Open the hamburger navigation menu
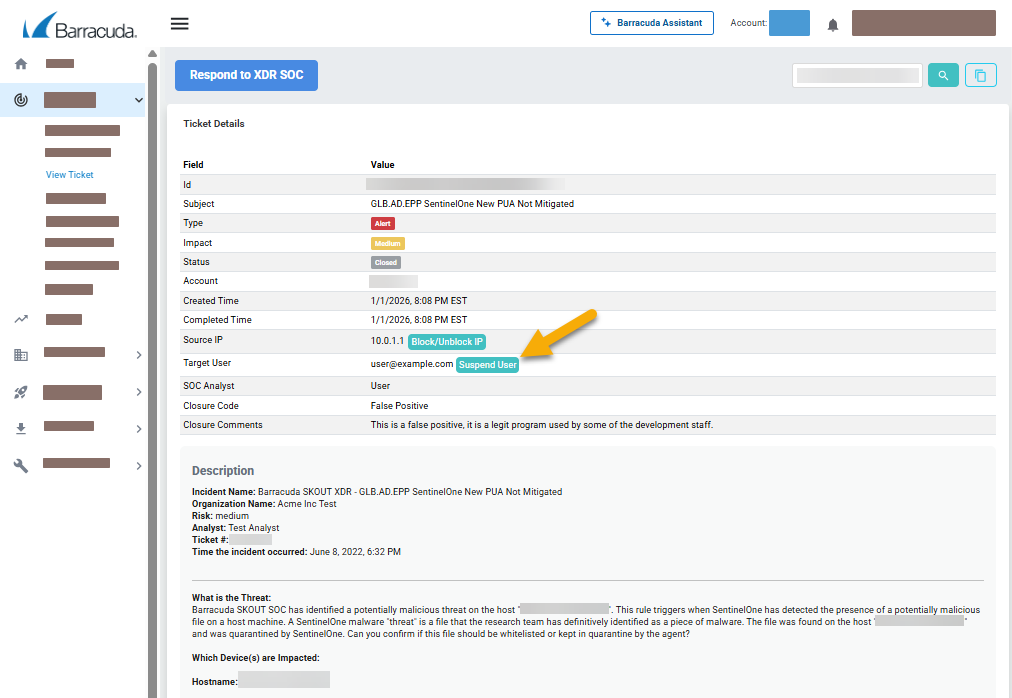The width and height of the screenshot is (1012, 698). point(180,23)
